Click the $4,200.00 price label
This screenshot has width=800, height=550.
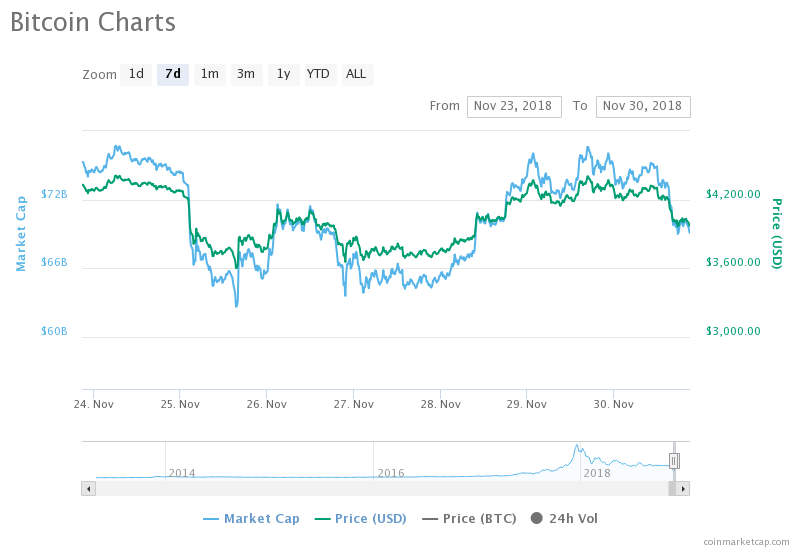733,194
